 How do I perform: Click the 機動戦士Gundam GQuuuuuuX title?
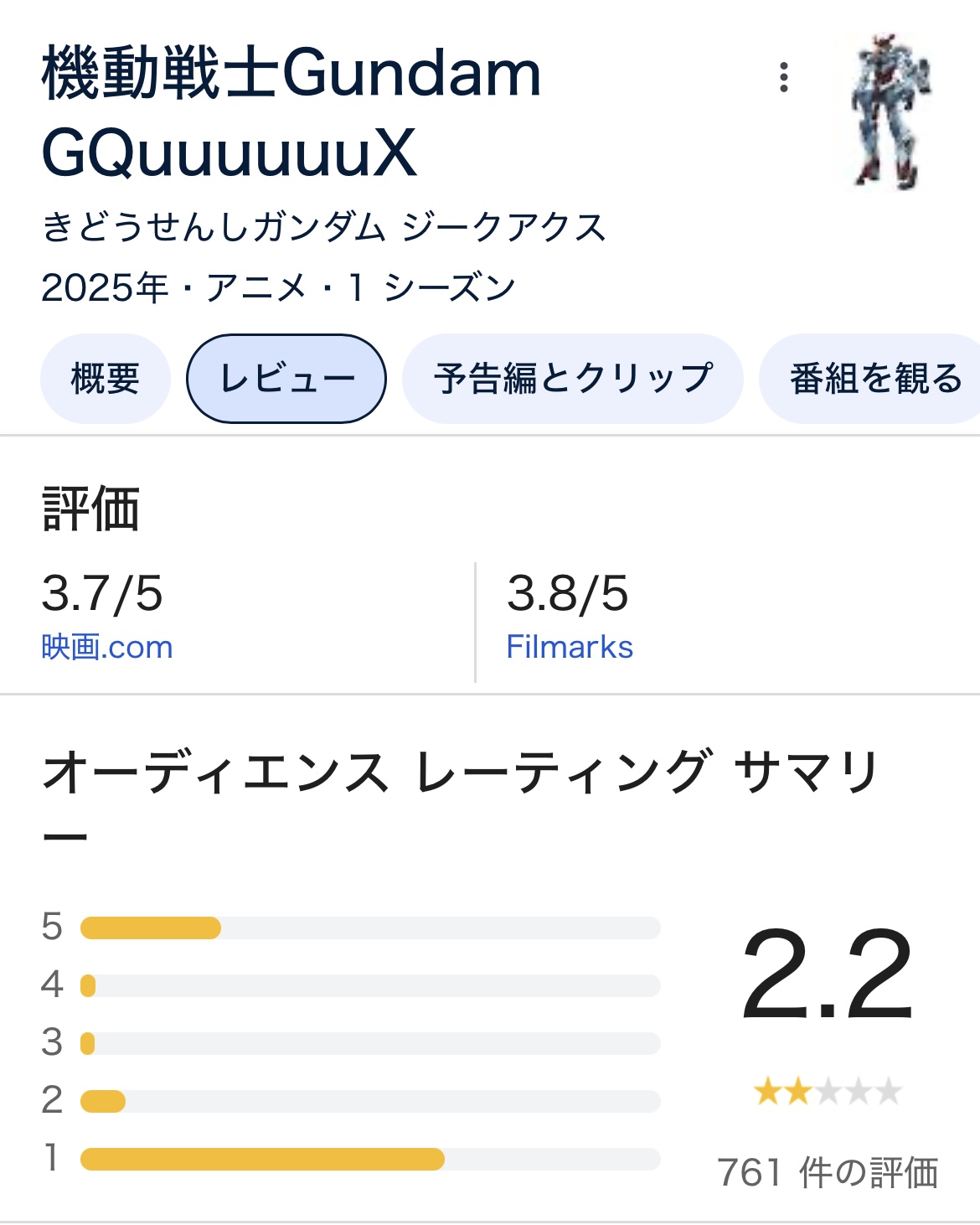tap(291, 113)
